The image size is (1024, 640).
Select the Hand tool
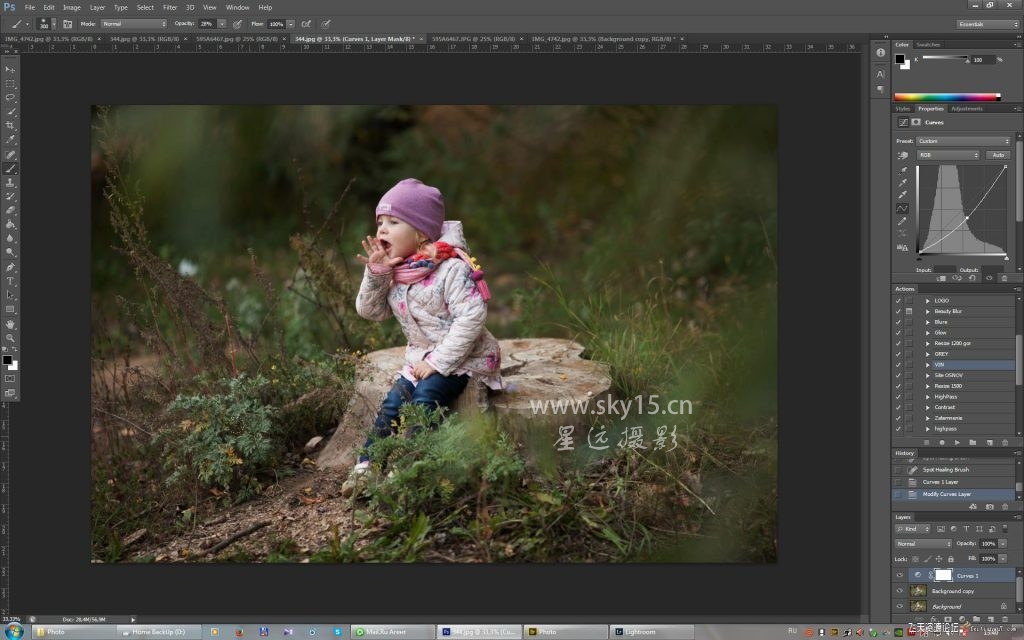coord(10,324)
